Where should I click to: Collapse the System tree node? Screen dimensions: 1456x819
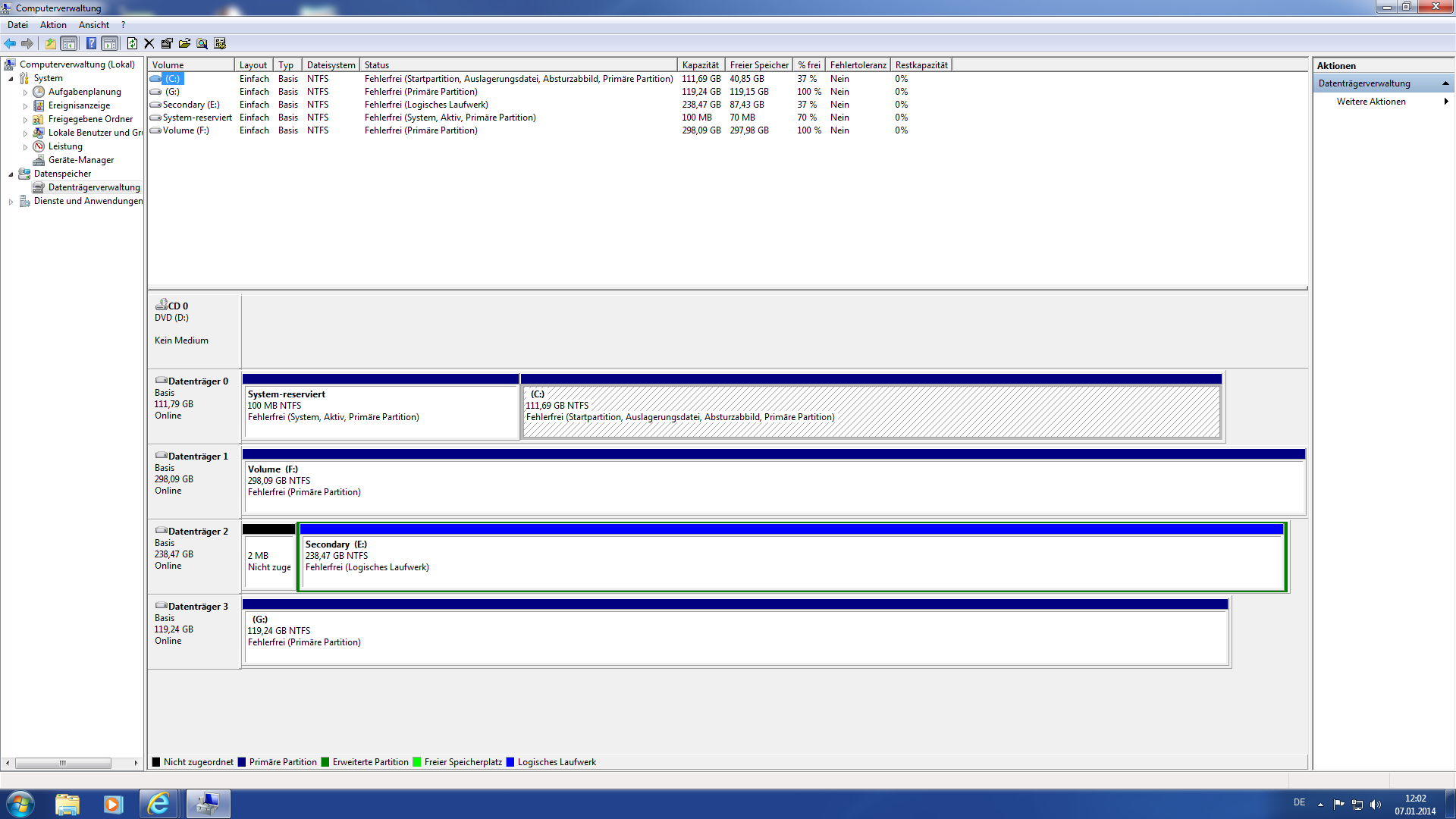point(11,79)
